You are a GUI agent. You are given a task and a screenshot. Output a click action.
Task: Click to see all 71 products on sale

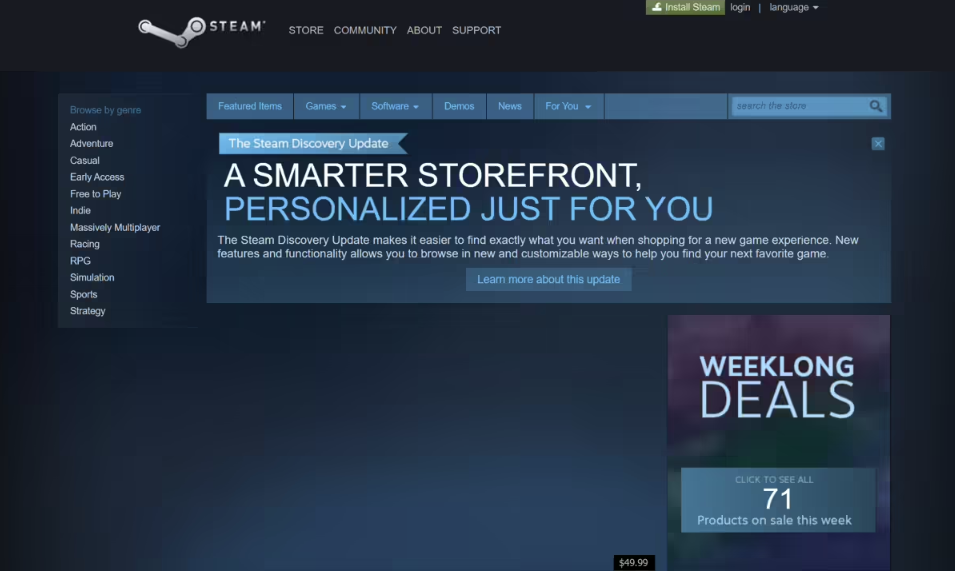[778, 500]
